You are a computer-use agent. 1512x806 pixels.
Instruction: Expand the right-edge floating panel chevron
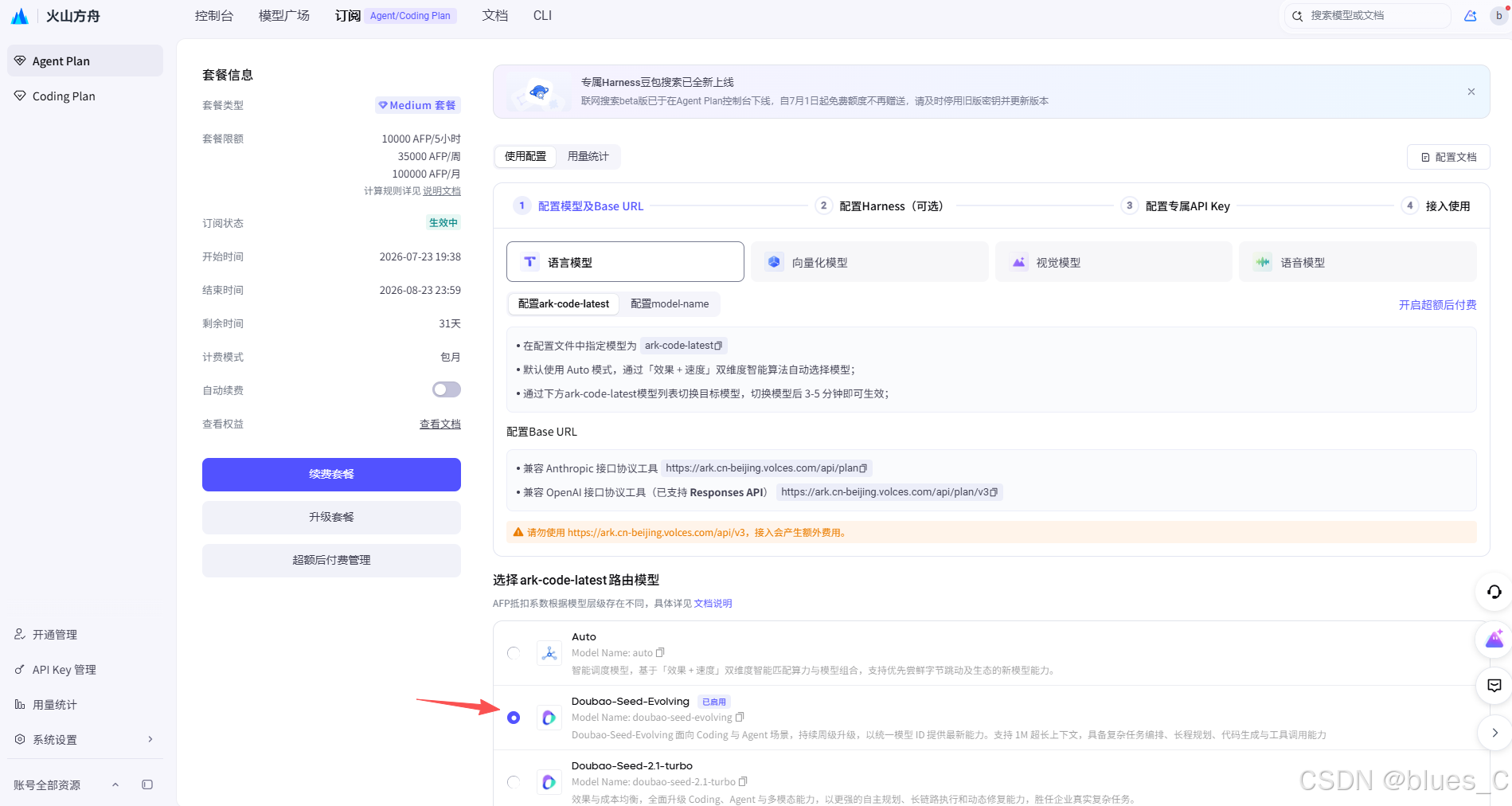[x=1494, y=733]
